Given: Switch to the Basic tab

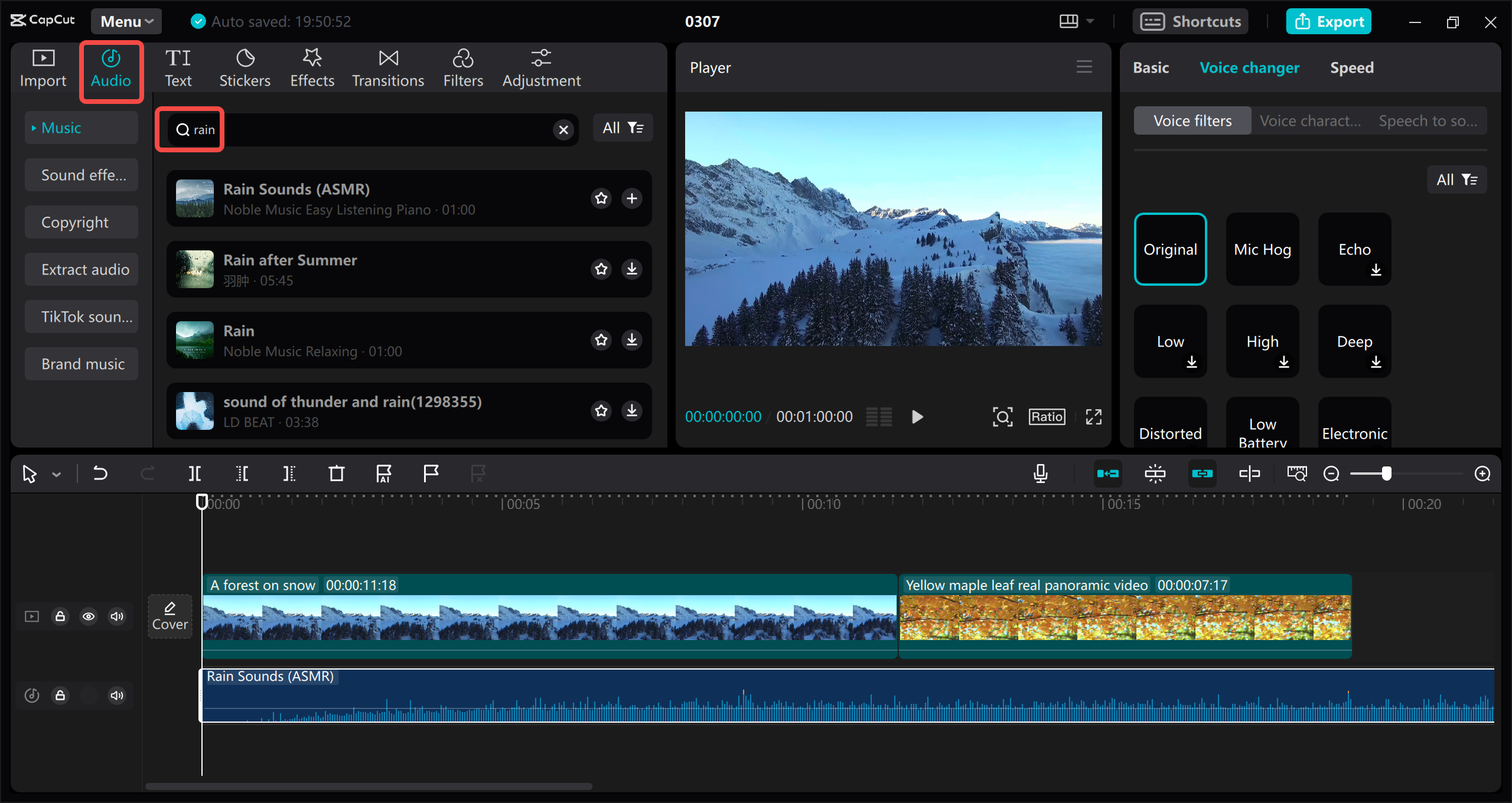Looking at the screenshot, I should tap(1151, 67).
